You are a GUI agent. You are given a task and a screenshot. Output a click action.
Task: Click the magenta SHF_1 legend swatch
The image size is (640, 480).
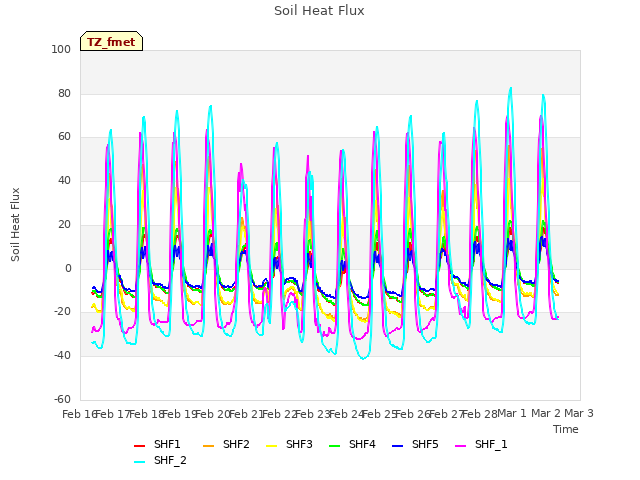460,446
